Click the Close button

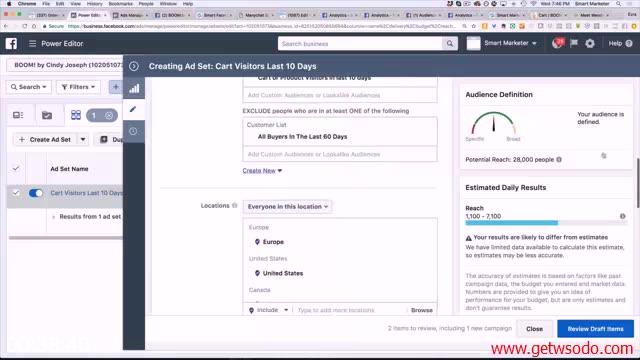(x=534, y=329)
